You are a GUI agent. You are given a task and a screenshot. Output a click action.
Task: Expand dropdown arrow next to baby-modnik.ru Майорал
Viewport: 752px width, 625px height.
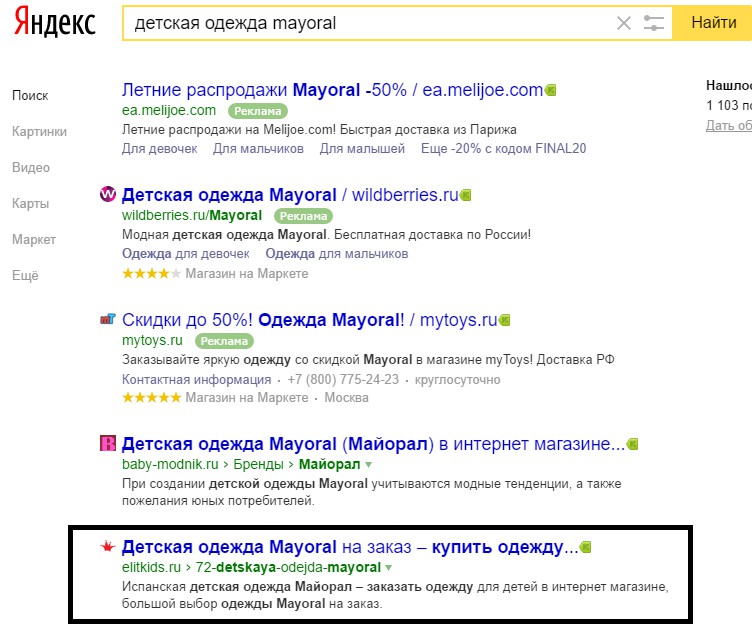[x=368, y=465]
